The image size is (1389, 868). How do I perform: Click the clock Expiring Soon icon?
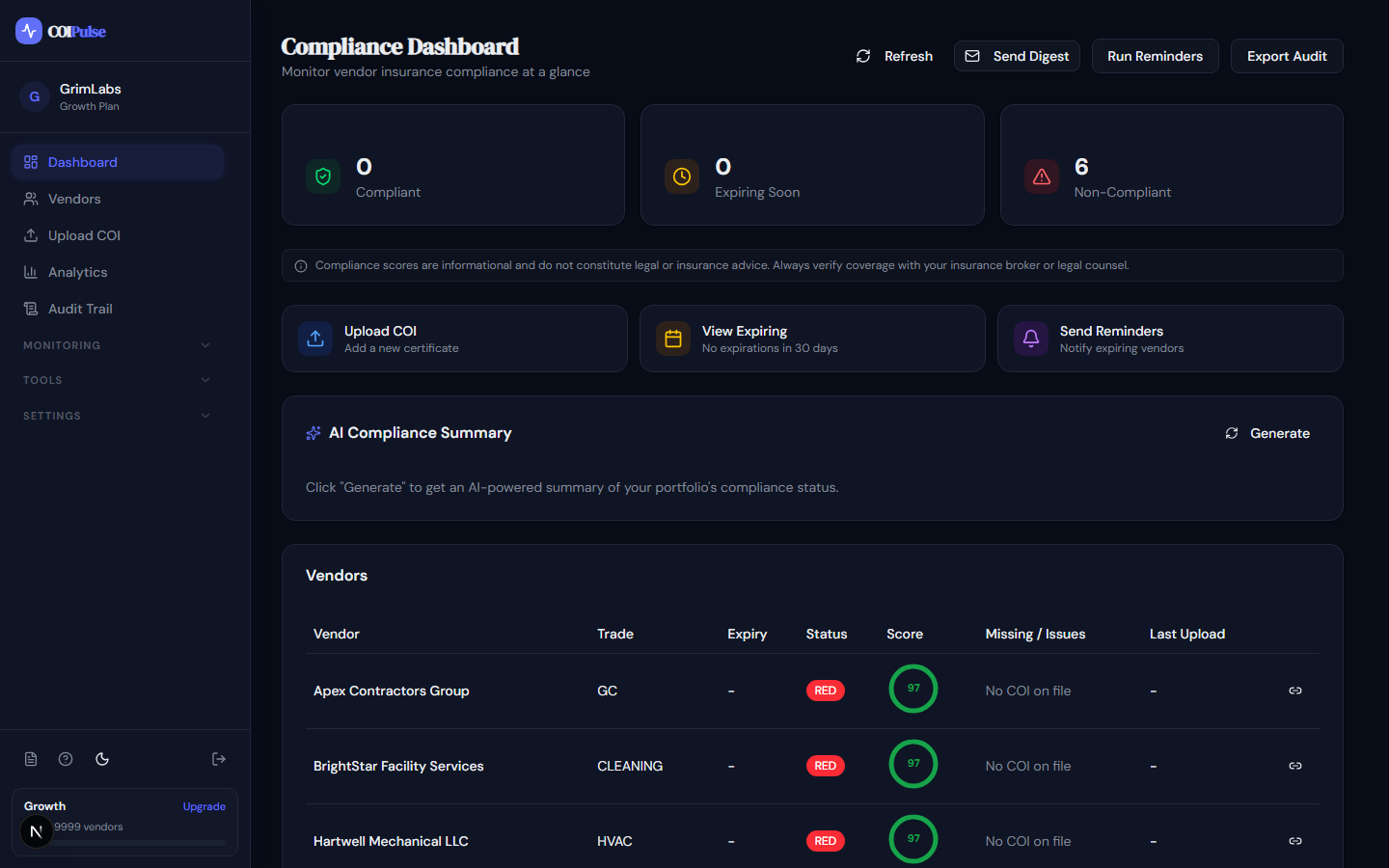(x=682, y=176)
